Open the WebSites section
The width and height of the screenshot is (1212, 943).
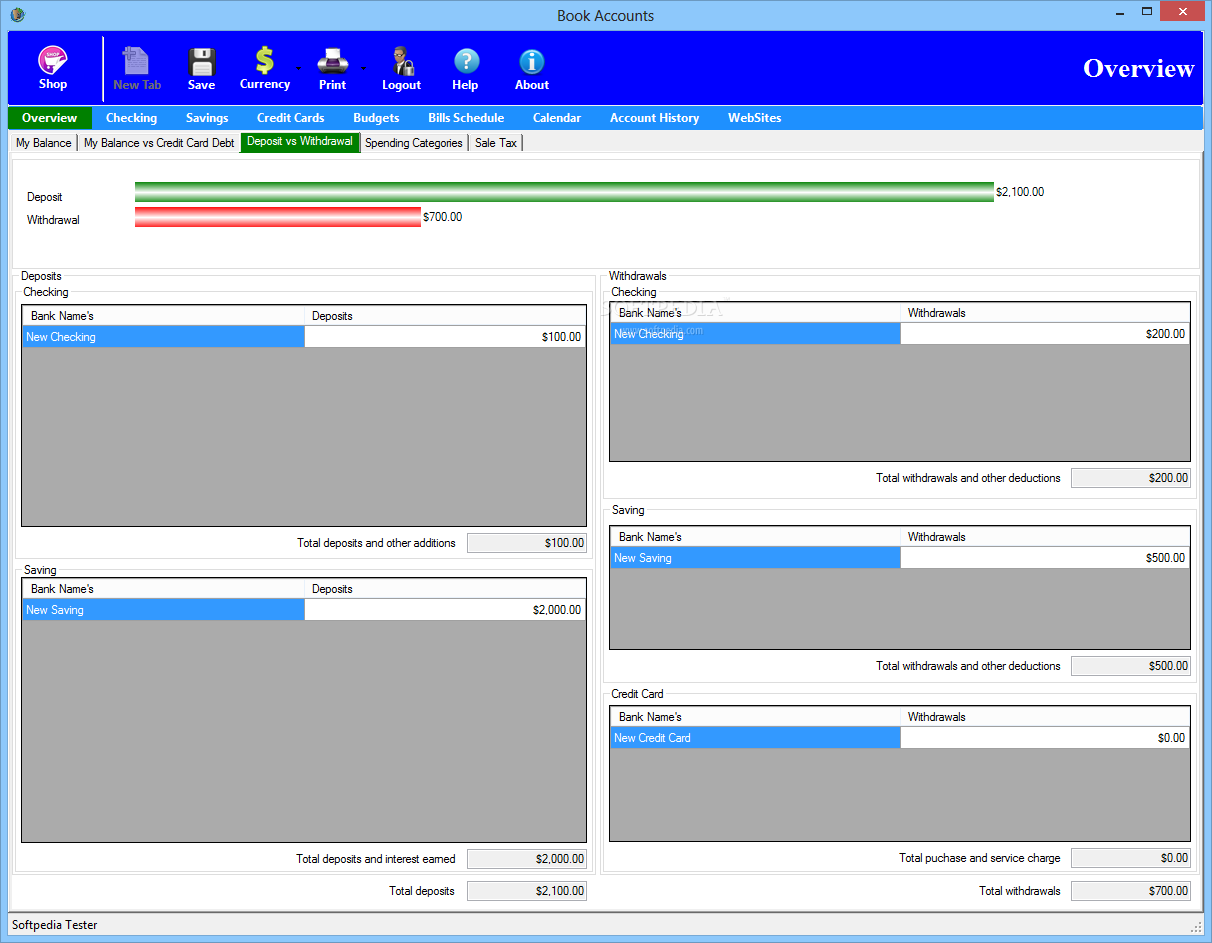pos(755,118)
